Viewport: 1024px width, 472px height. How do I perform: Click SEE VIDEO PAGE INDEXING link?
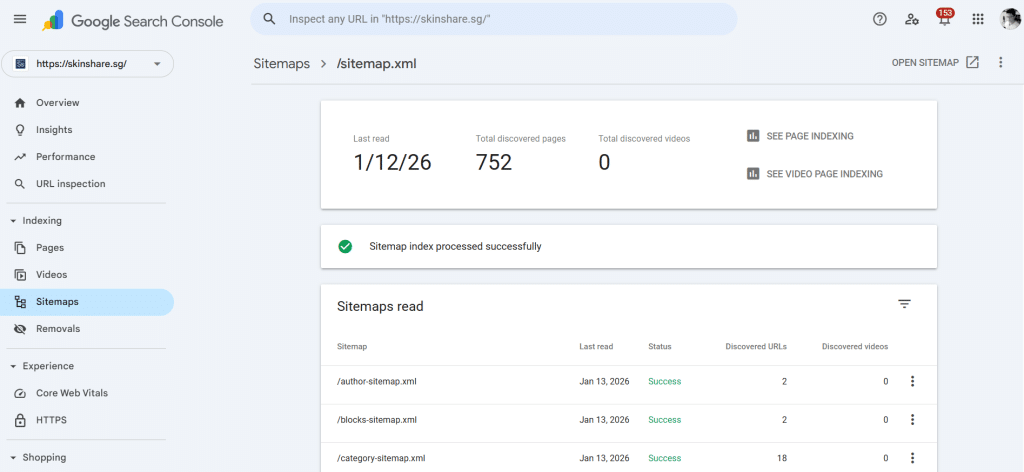point(814,174)
